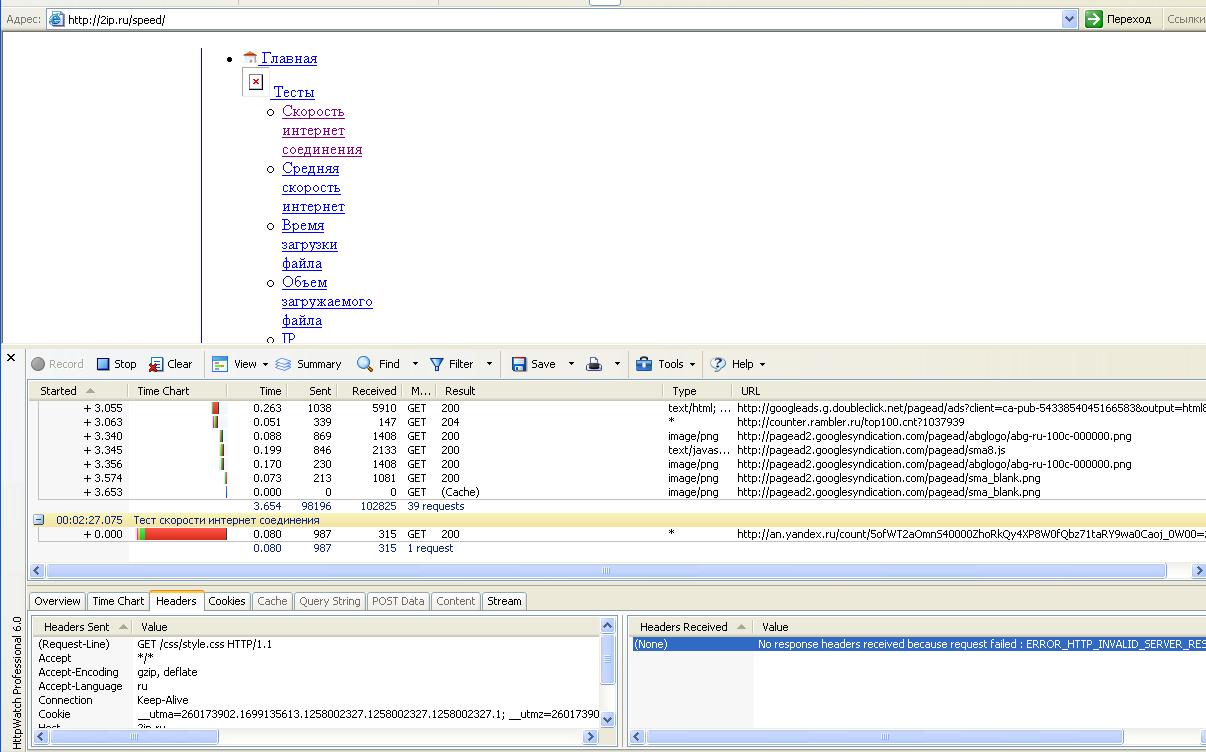
Task: Switch to the Cookies tab
Action: [x=227, y=601]
